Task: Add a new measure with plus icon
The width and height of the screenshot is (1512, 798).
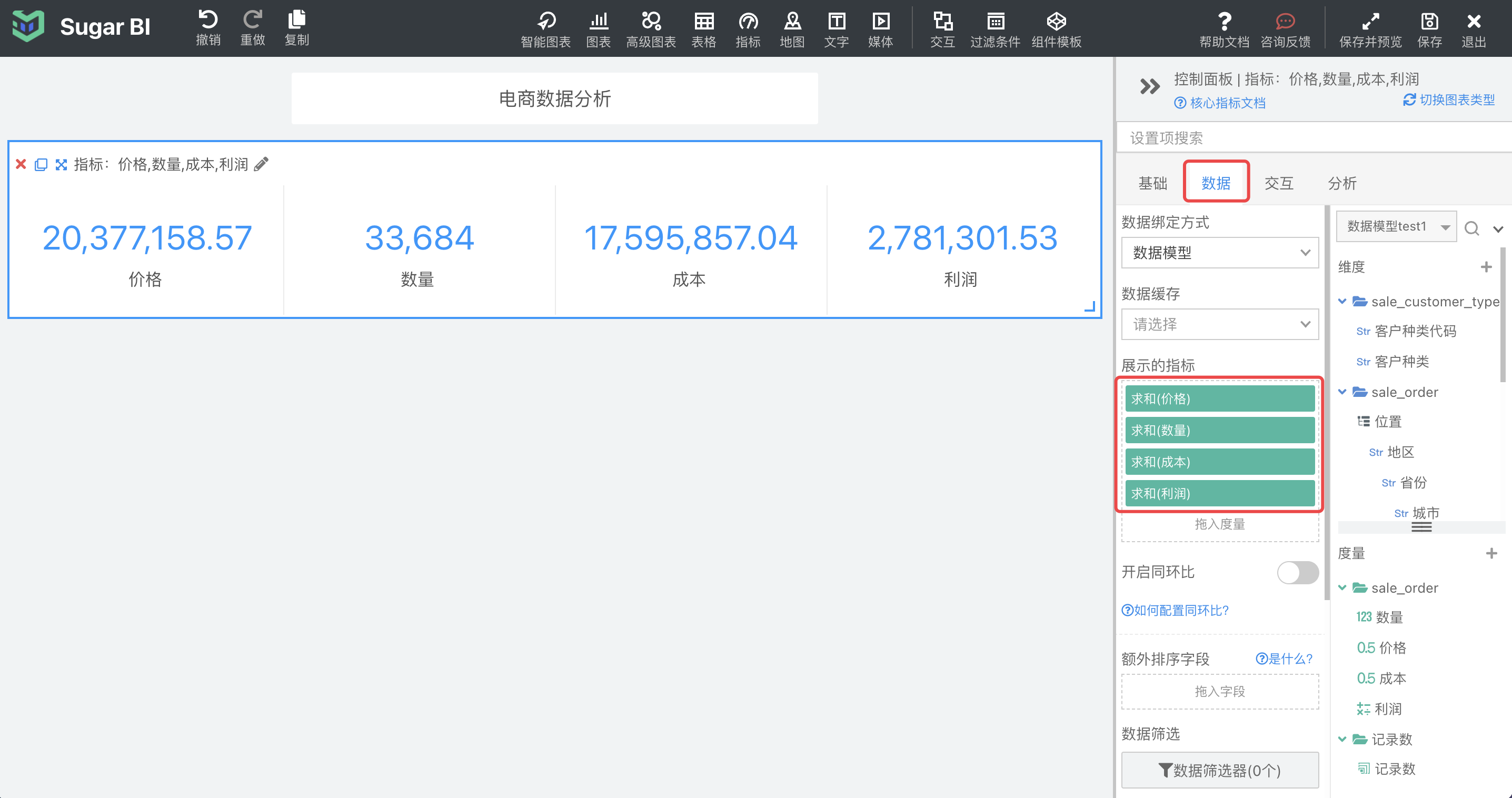Action: tap(1491, 553)
